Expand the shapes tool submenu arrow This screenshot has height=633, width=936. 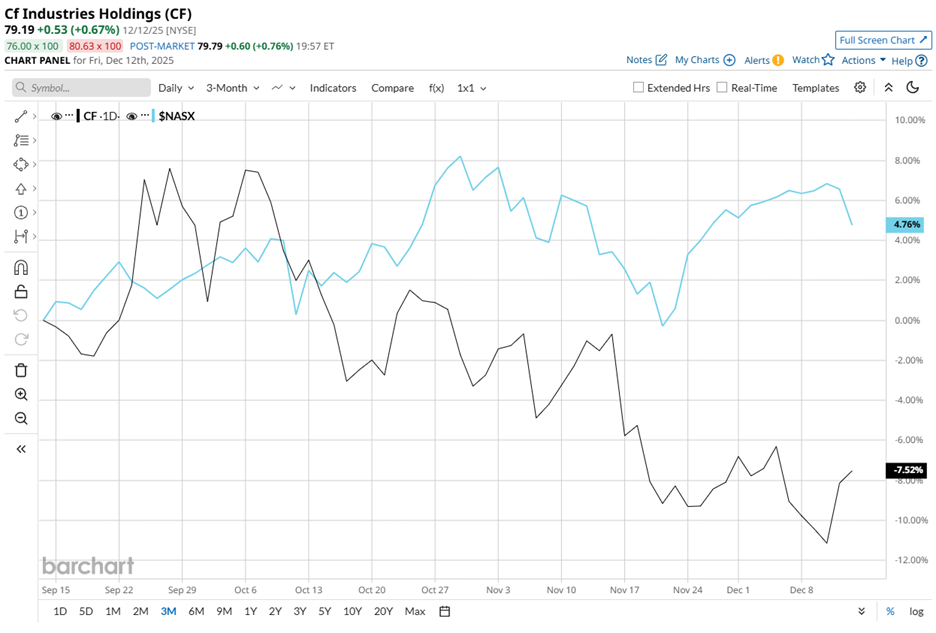(x=35, y=164)
